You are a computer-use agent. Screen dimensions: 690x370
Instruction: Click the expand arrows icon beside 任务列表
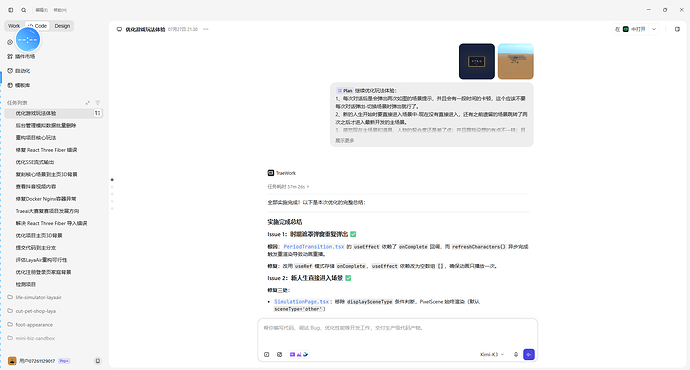tap(88, 103)
